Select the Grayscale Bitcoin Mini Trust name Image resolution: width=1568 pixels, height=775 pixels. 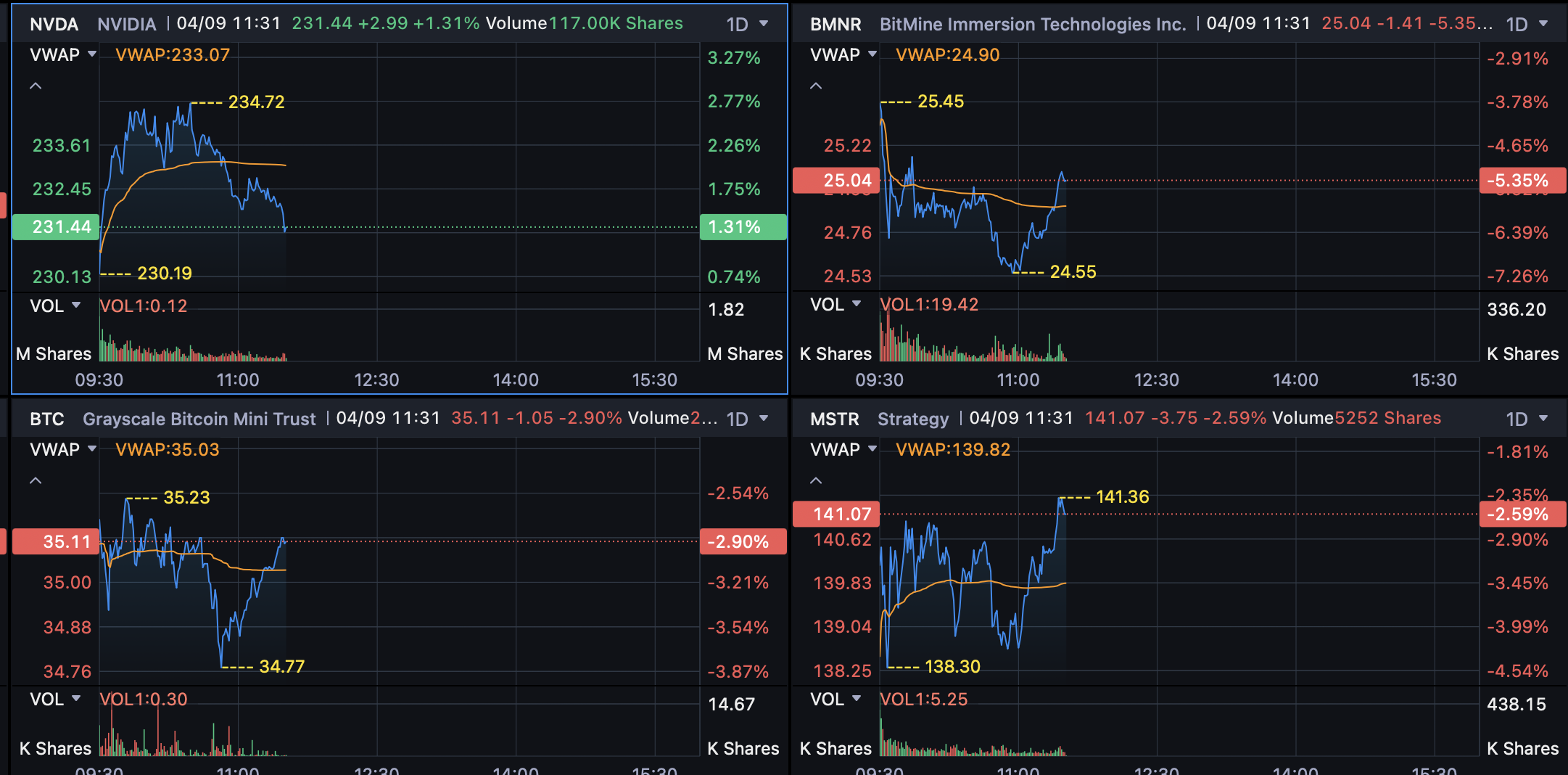199,419
